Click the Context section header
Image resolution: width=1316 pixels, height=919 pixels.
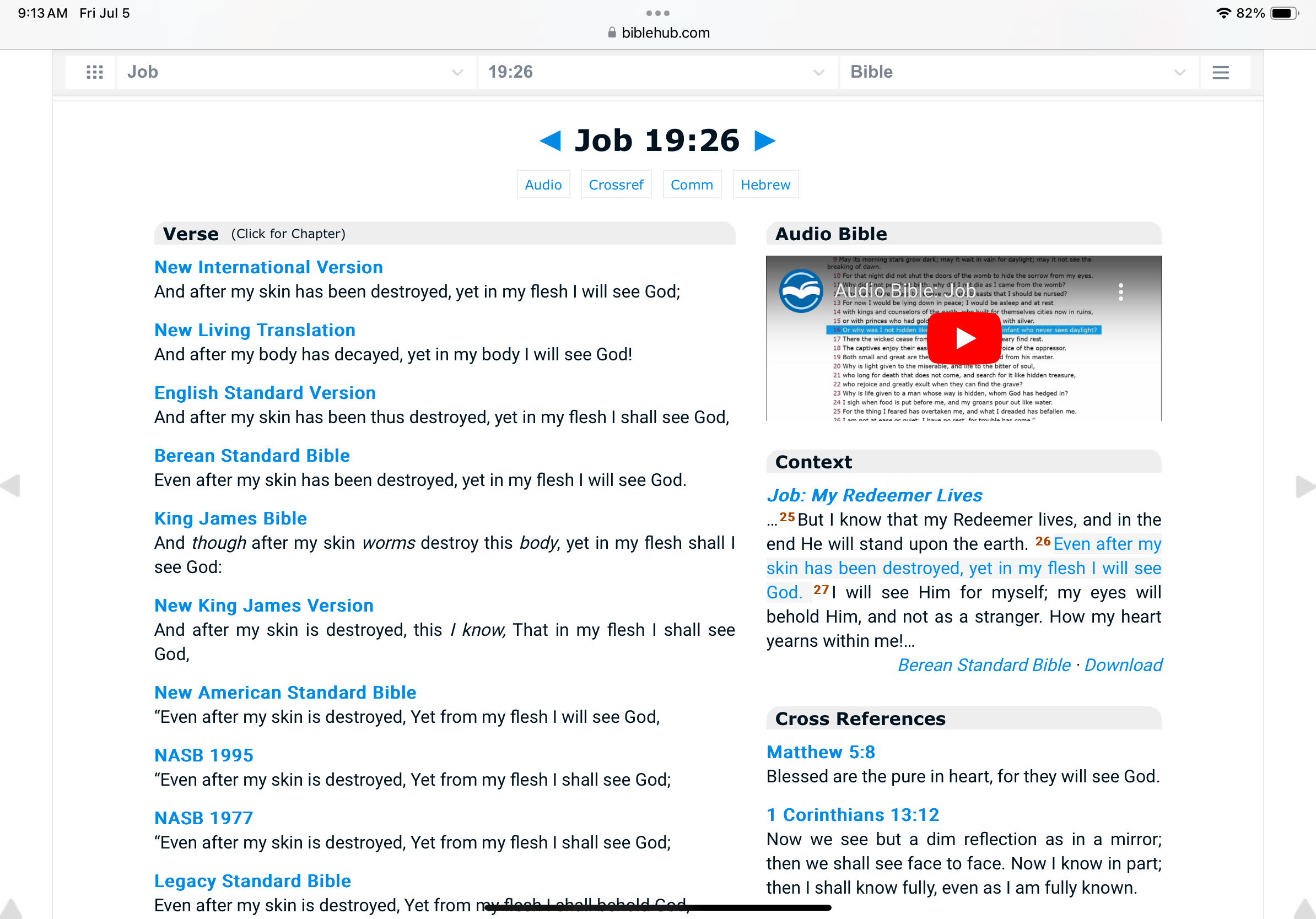pyautogui.click(x=963, y=461)
